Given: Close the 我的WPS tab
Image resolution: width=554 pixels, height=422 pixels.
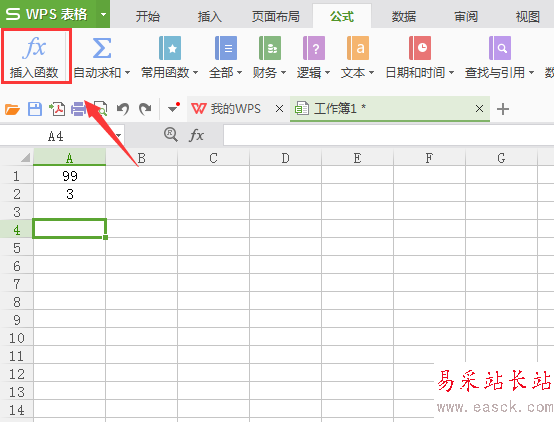Looking at the screenshot, I should [x=279, y=109].
